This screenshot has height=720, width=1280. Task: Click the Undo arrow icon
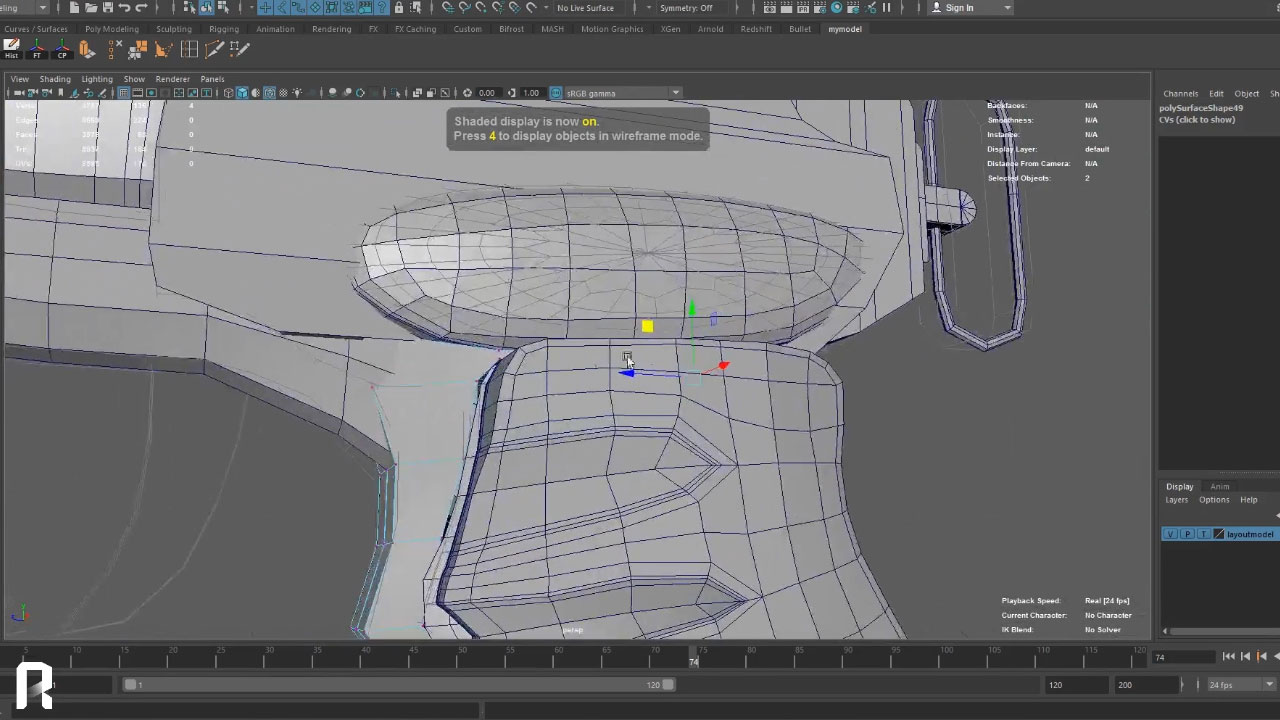click(x=124, y=8)
